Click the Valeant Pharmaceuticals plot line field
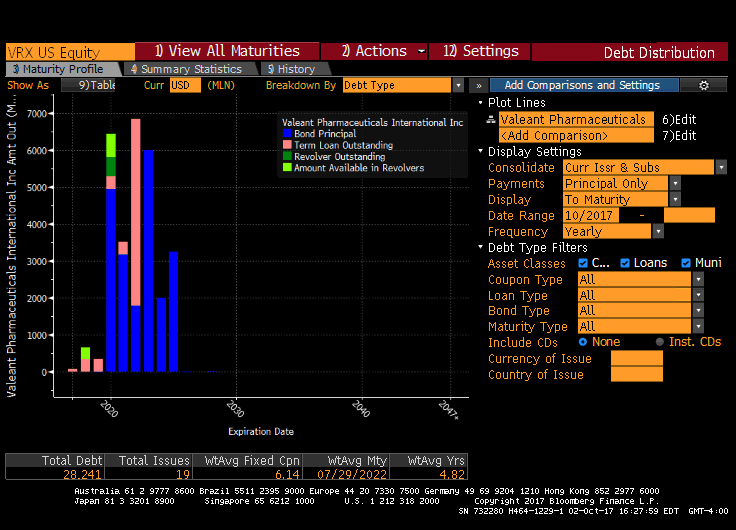This screenshot has height=530, width=736. 576,119
